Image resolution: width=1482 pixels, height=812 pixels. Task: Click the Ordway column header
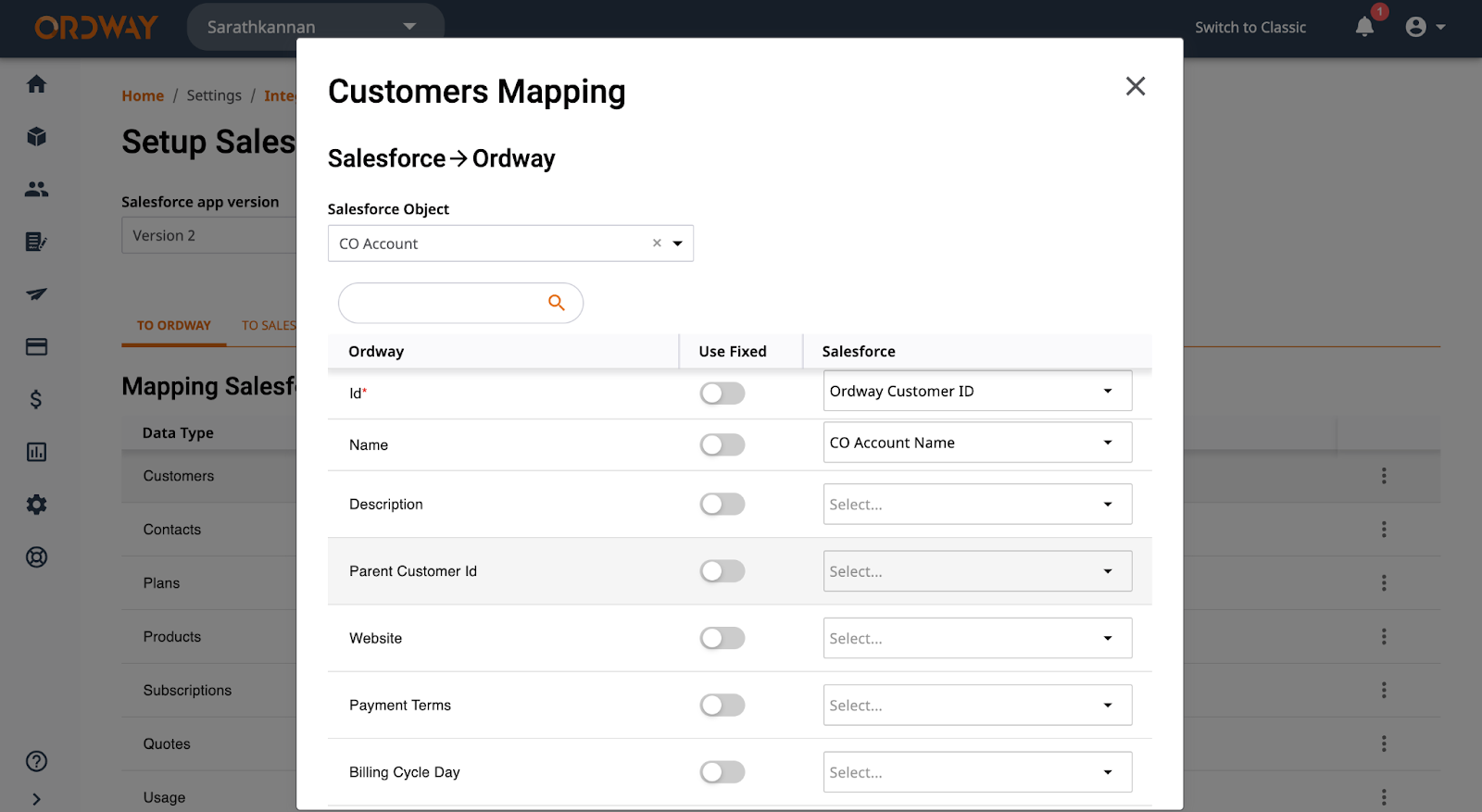[376, 352]
